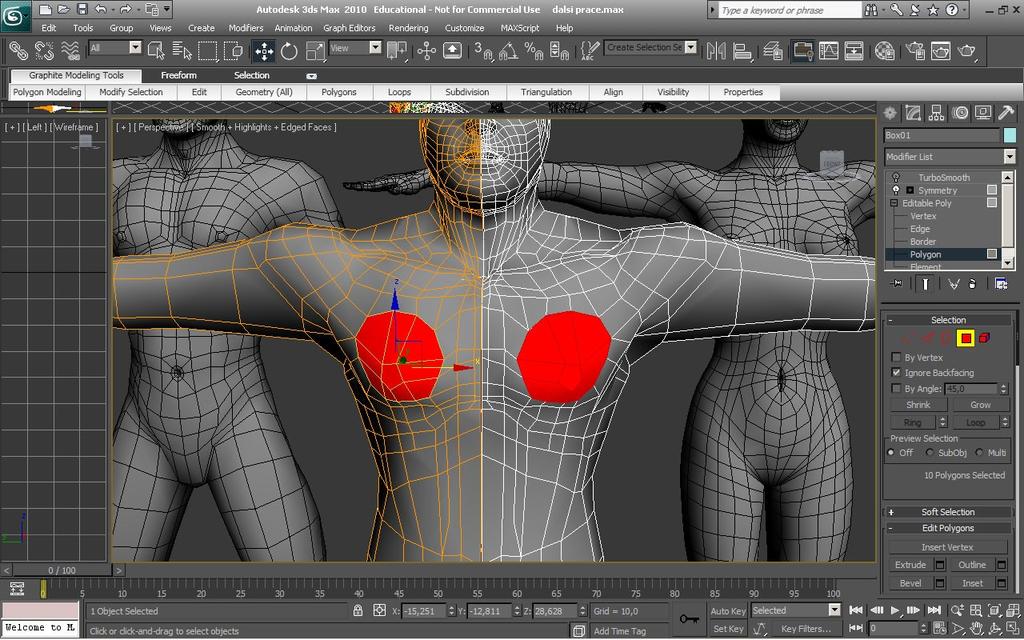Toggle Symmetry modifier lightbulb
Image resolution: width=1024 pixels, height=640 pixels.
(896, 190)
